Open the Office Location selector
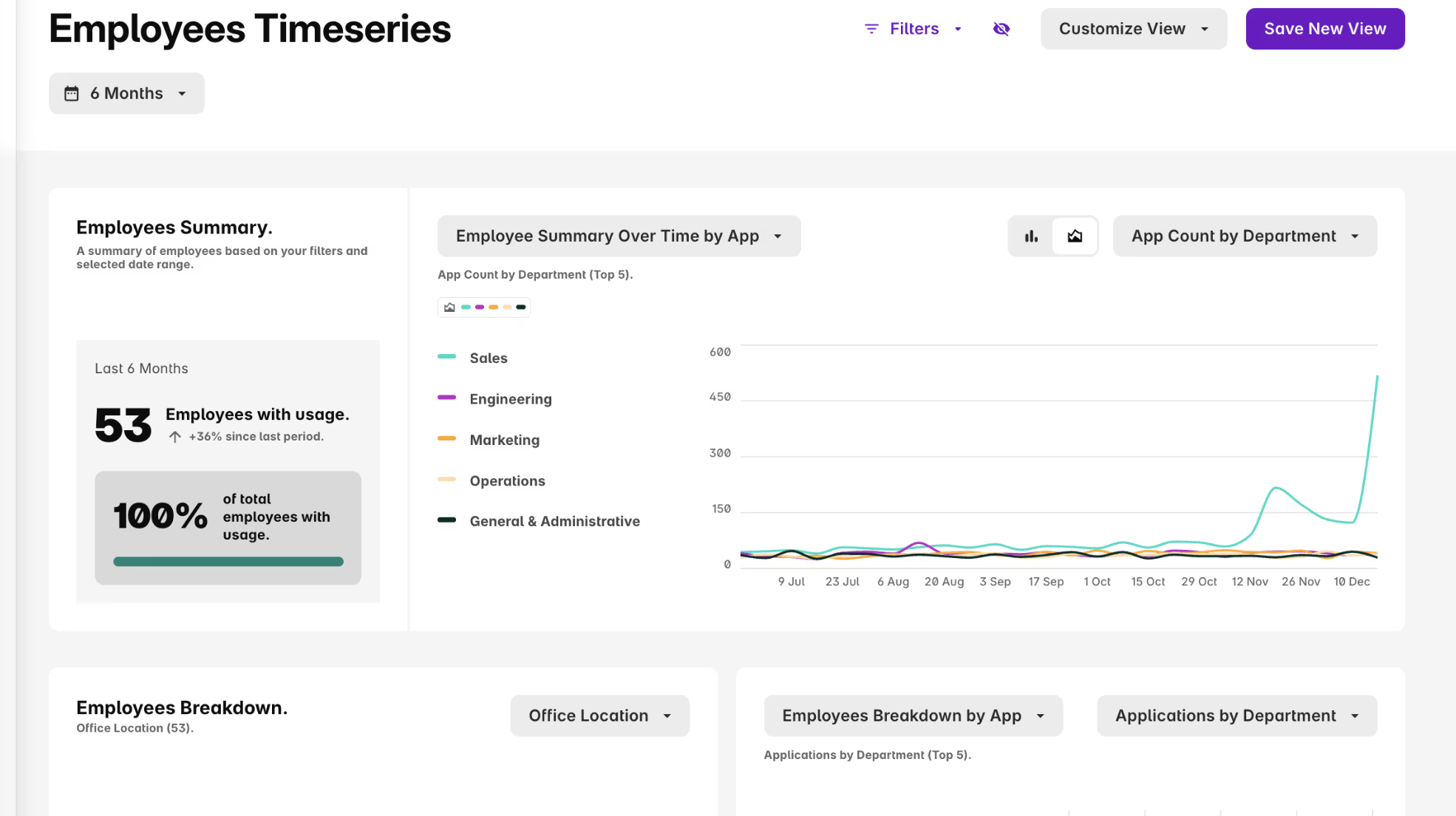This screenshot has width=1456, height=816. pos(599,715)
